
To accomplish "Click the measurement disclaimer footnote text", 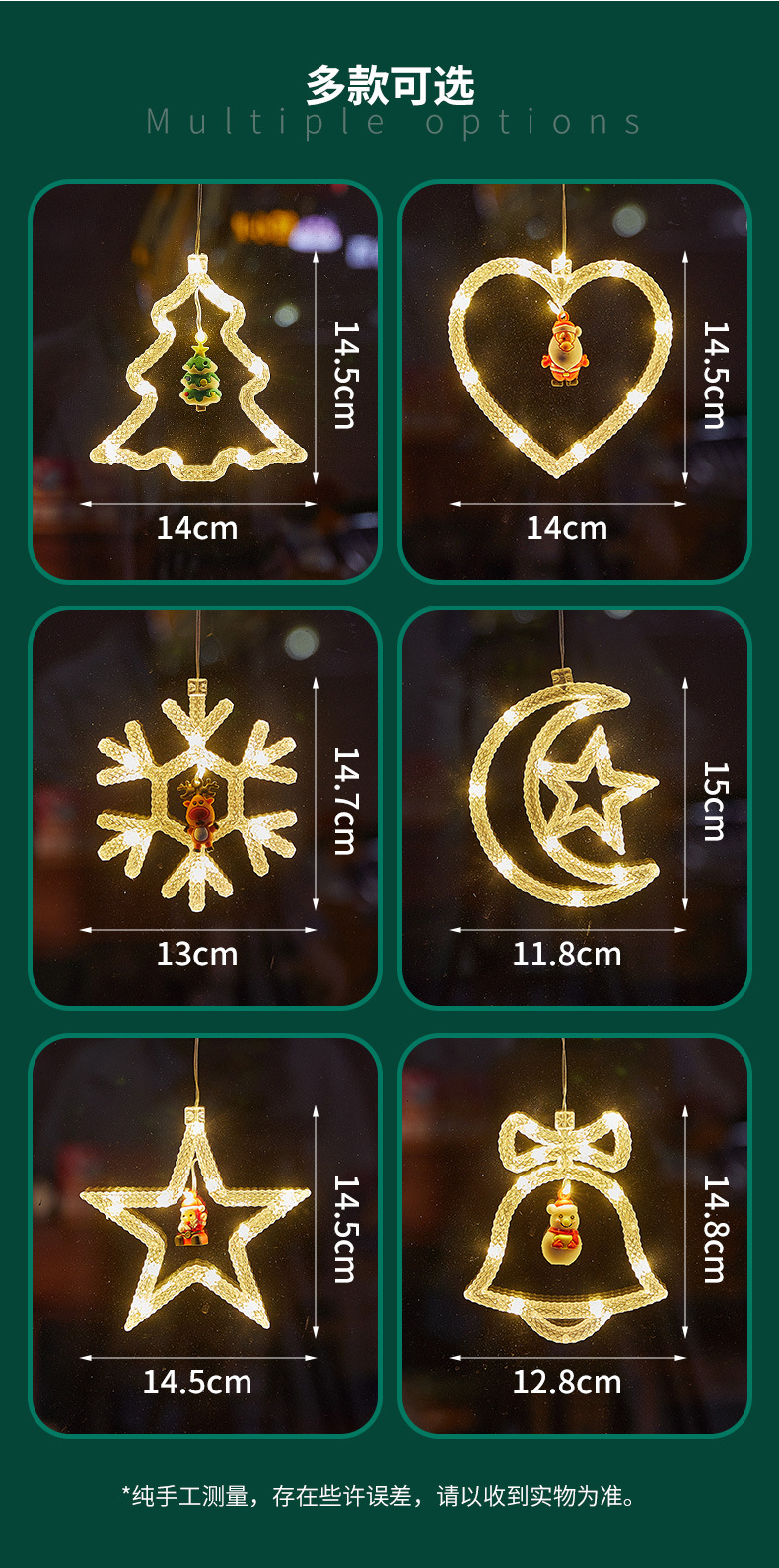I will pos(381,1496).
